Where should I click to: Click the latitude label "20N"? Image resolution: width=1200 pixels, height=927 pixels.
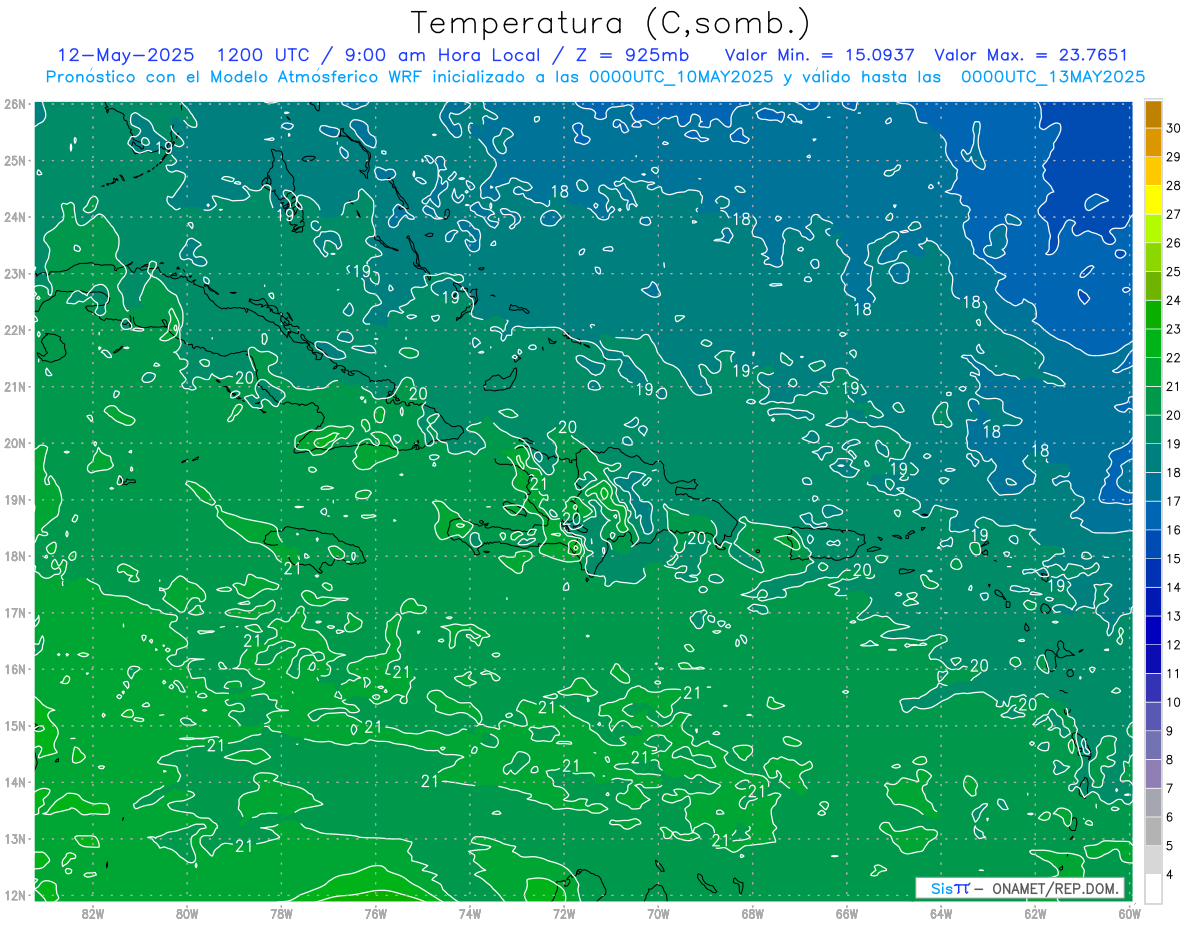pos(14,443)
